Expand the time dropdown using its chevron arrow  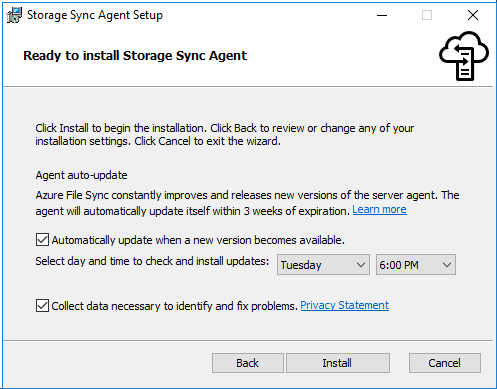tap(447, 265)
